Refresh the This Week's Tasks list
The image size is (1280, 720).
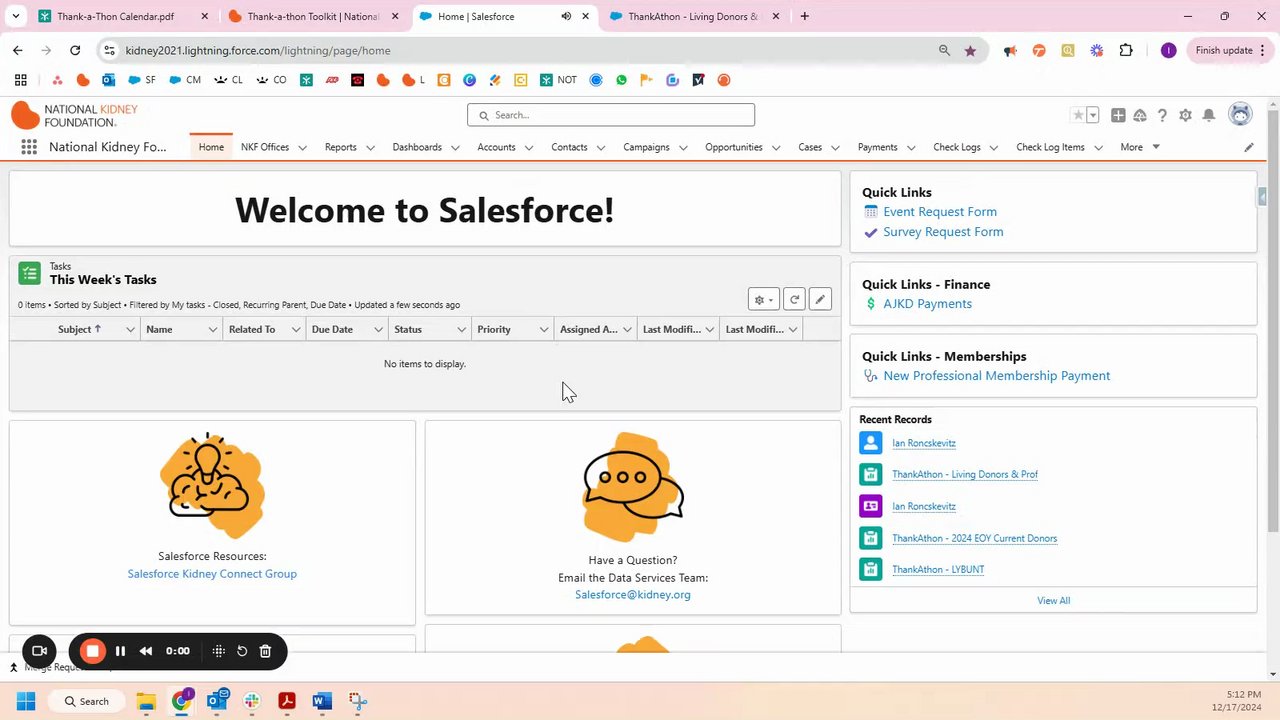pos(794,299)
